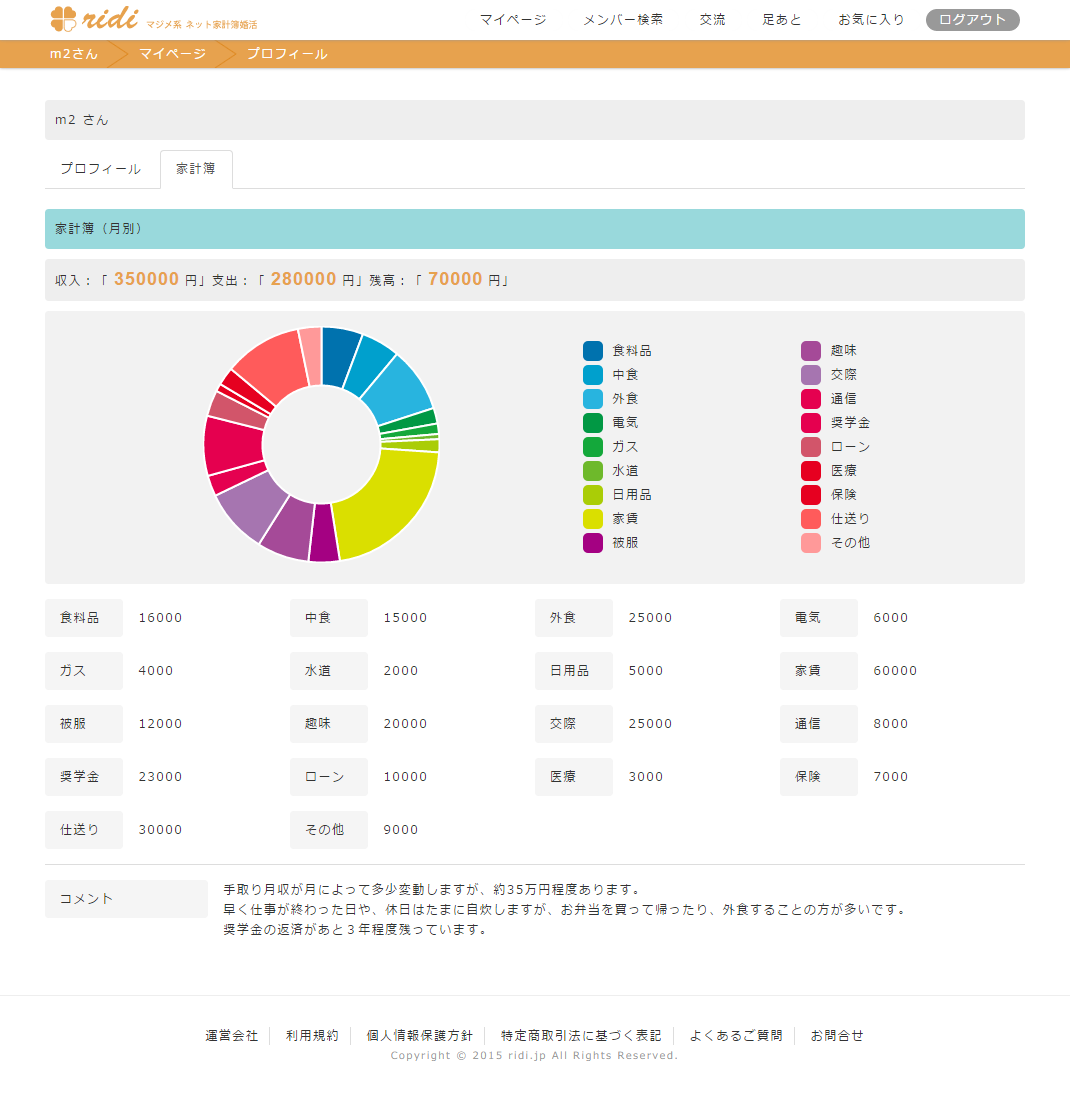The image size is (1070, 1096).
Task: Click the 医療 legend color swatch
Action: click(811, 470)
